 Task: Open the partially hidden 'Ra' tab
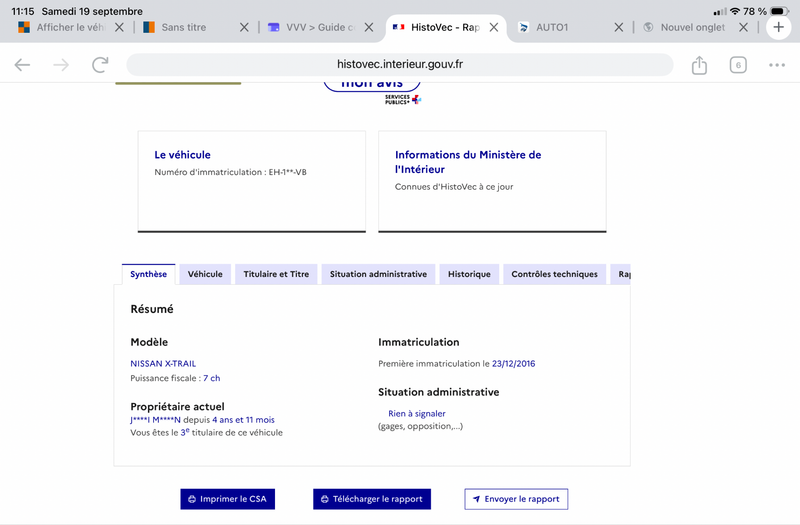(x=621, y=274)
